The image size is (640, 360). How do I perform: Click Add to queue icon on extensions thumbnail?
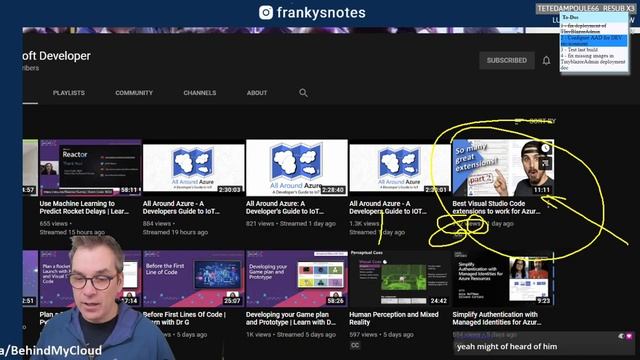(546, 164)
